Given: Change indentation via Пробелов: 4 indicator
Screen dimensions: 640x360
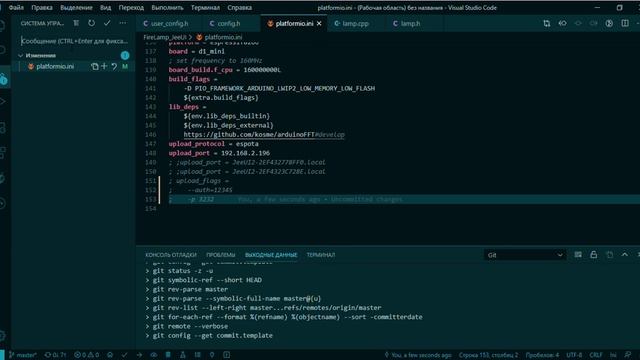Looking at the screenshot, I should tap(542, 355).
